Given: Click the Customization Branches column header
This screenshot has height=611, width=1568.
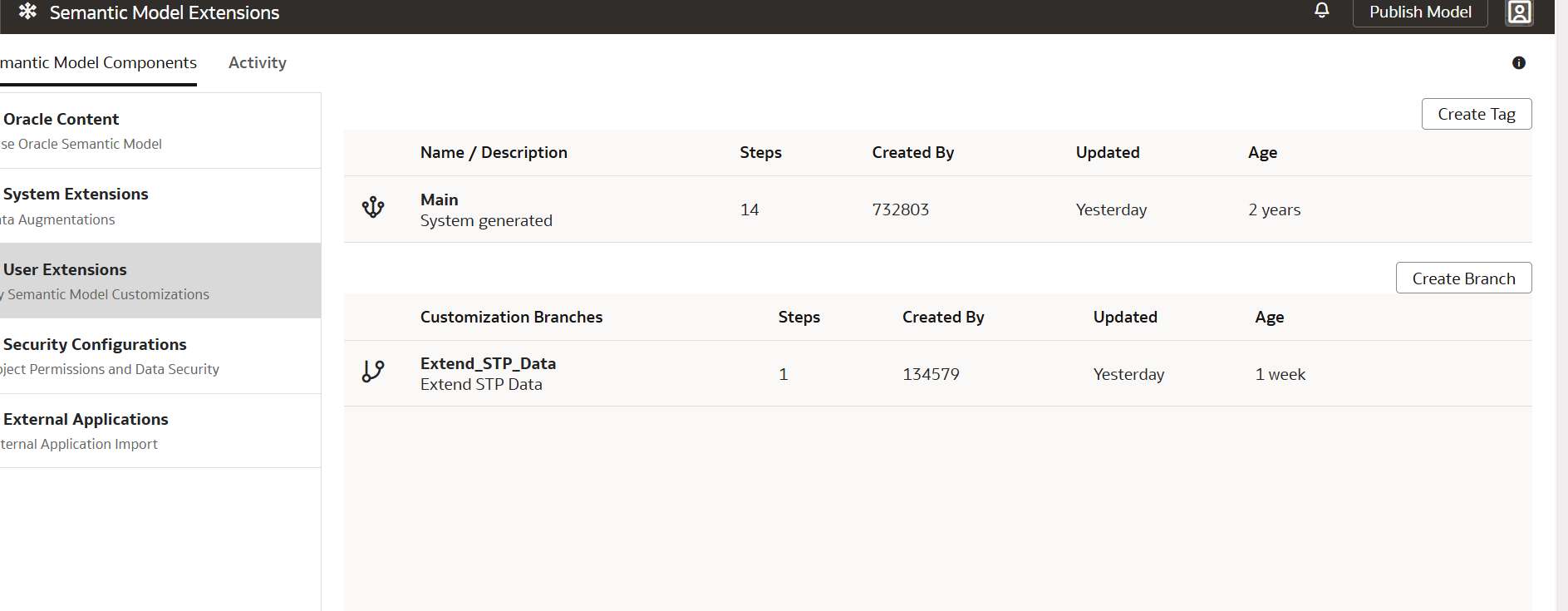Looking at the screenshot, I should pyautogui.click(x=511, y=317).
